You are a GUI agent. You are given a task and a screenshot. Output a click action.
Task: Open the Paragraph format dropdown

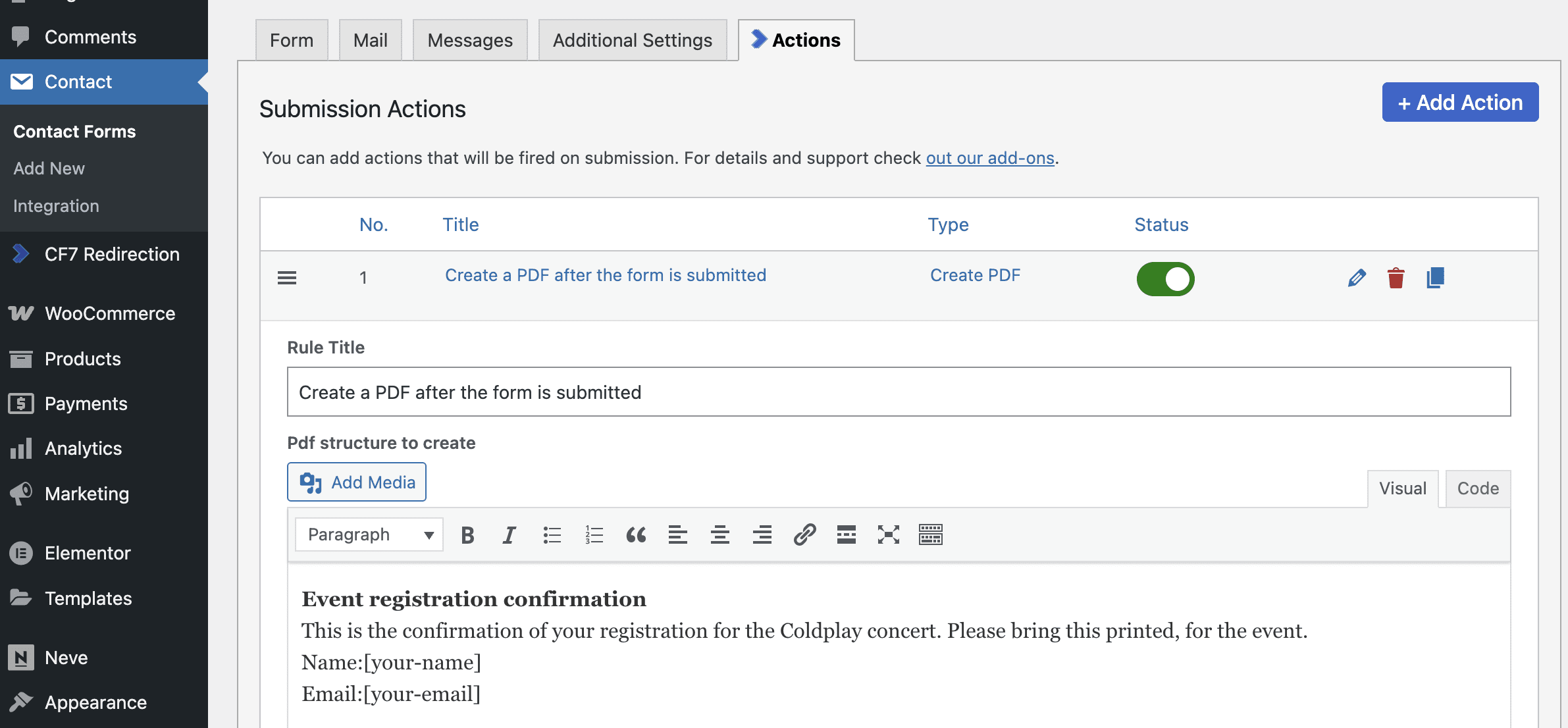coord(369,534)
